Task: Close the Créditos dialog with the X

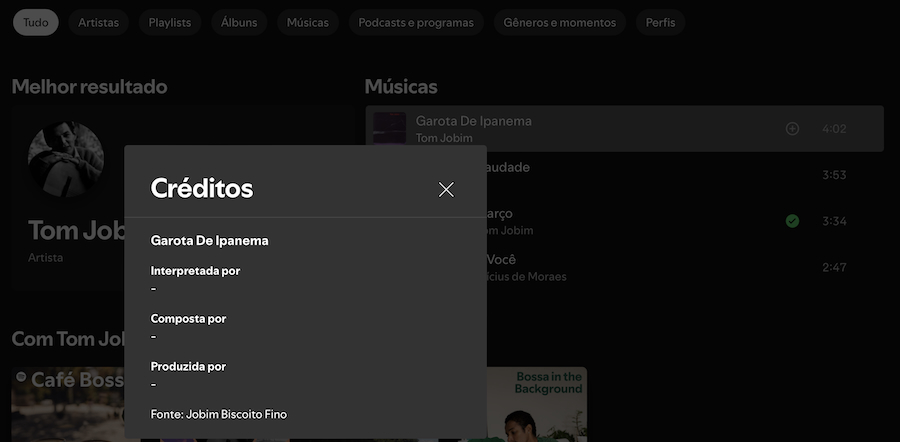Action: pos(446,189)
